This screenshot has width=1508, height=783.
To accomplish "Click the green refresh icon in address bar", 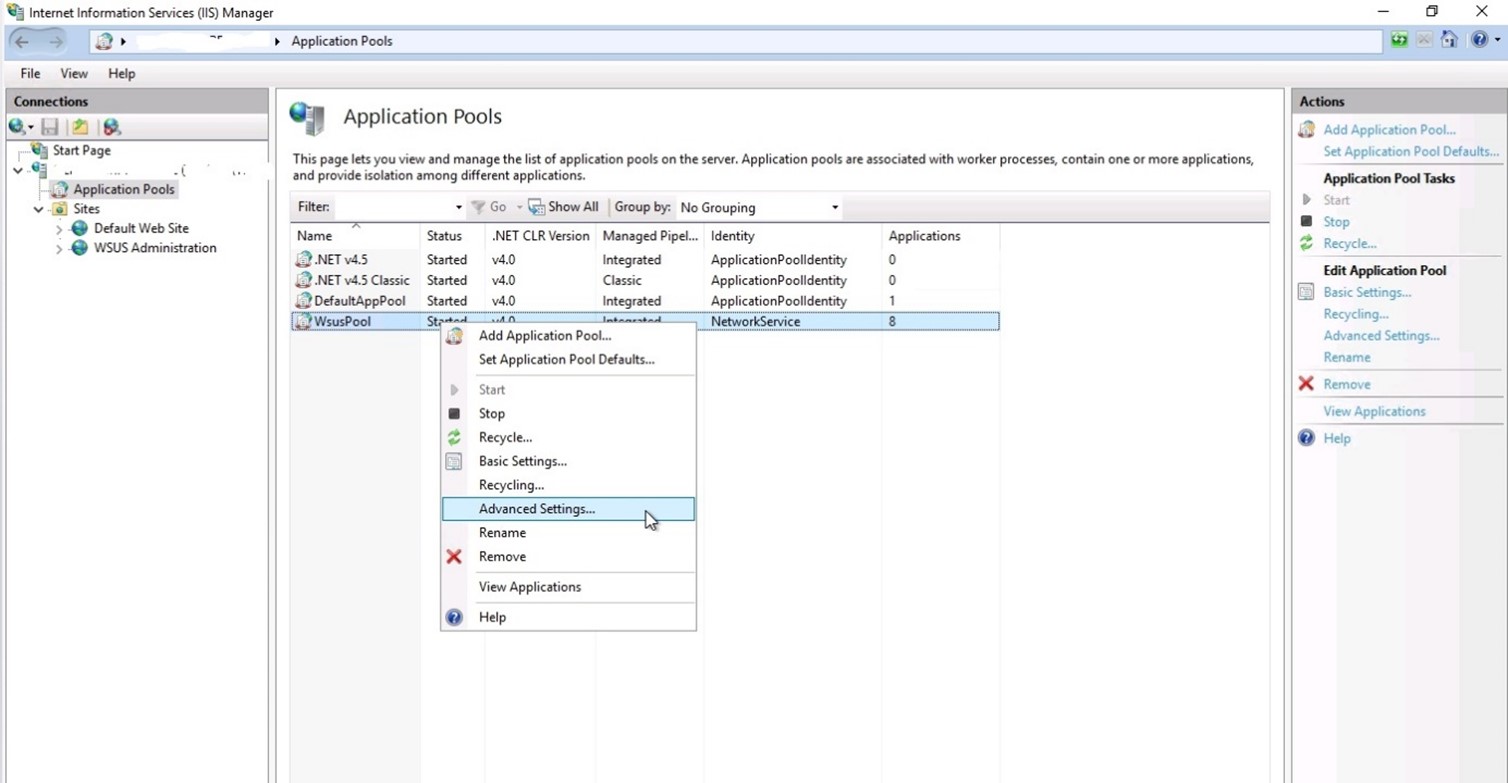I will (1399, 40).
